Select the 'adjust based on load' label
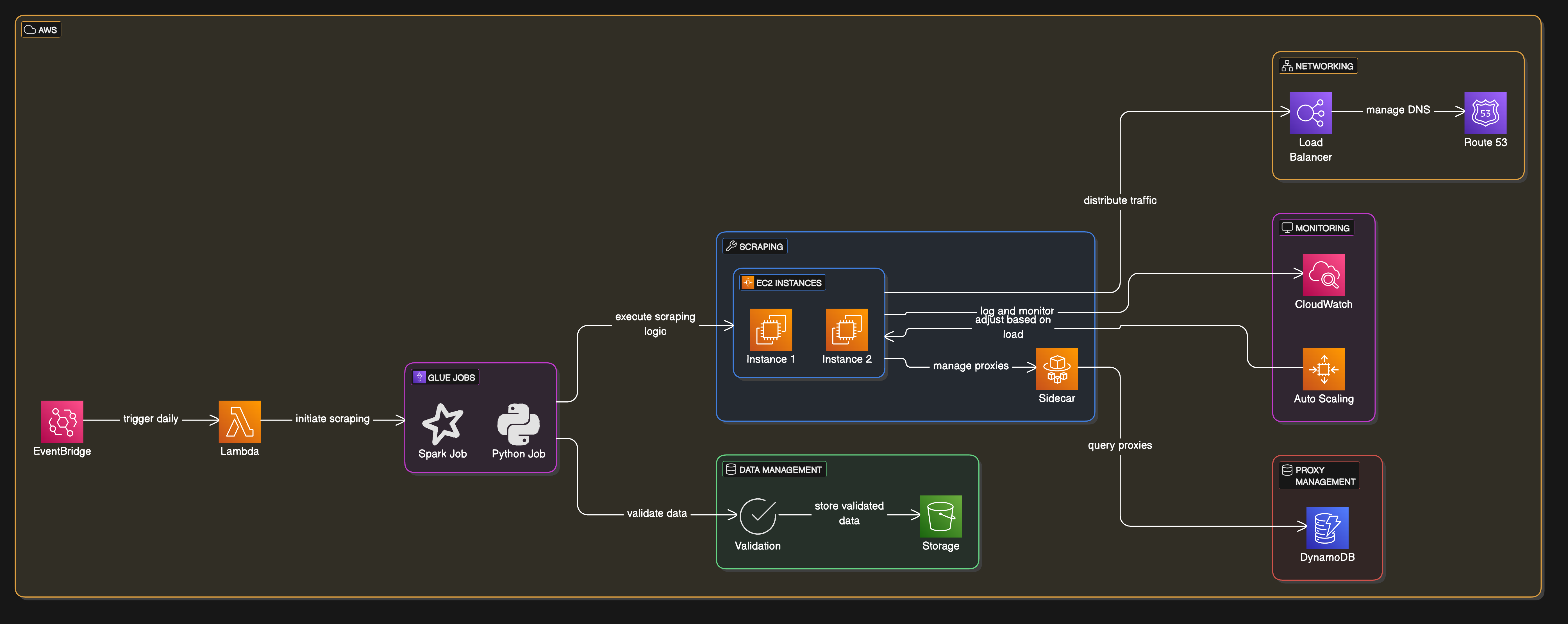 [x=1013, y=327]
